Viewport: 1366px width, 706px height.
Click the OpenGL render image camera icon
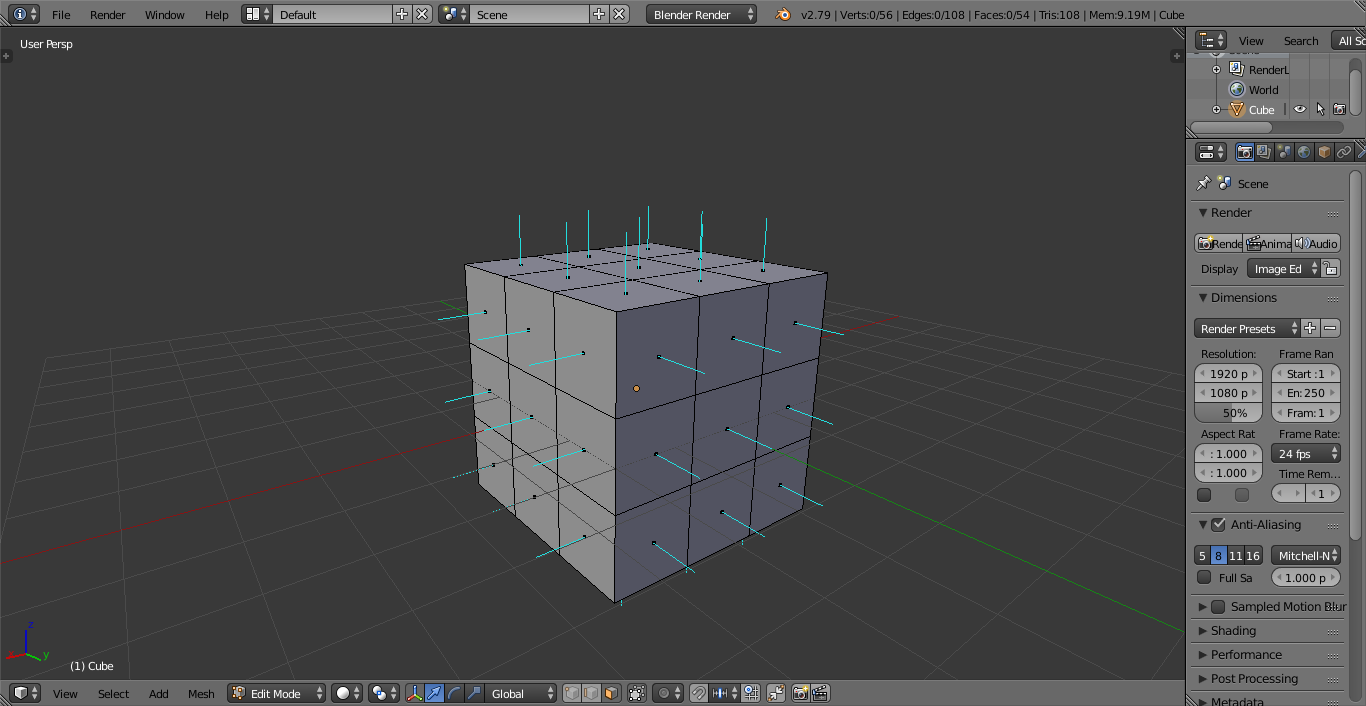click(800, 693)
